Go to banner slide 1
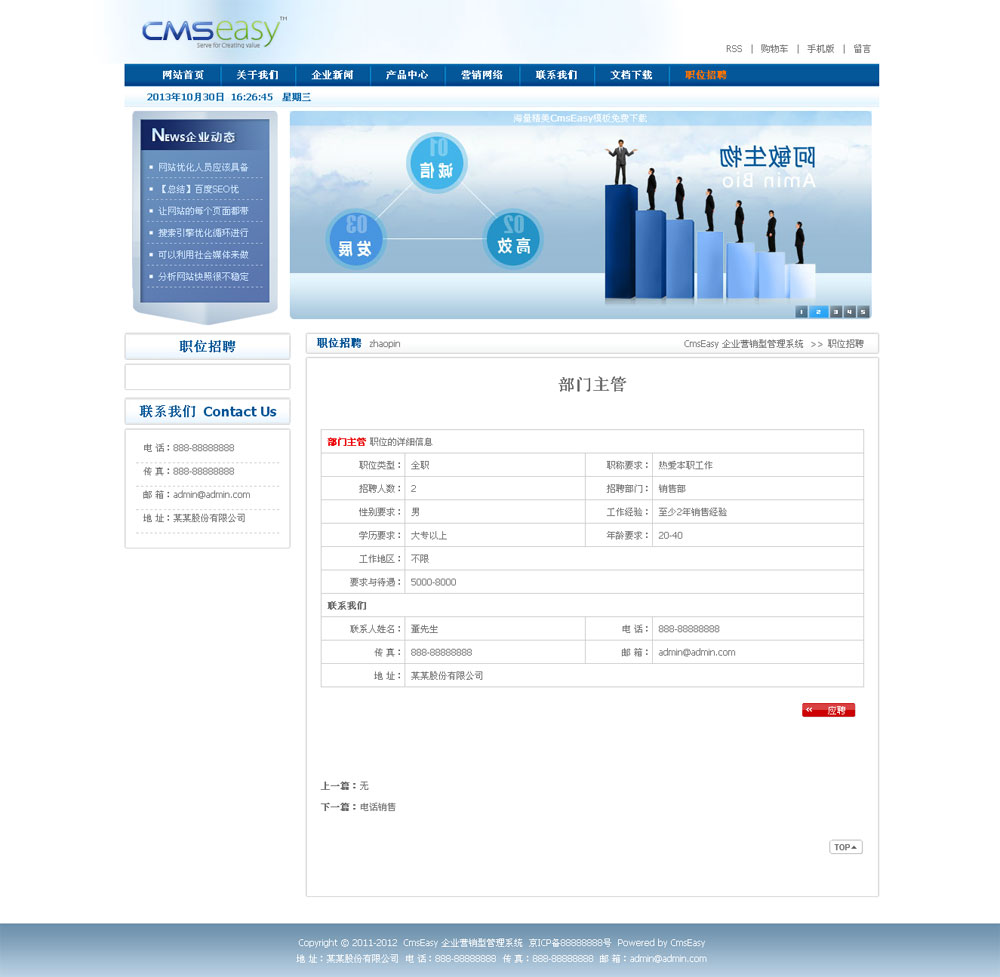Screen dimensions: 1000x977 (x=801, y=312)
